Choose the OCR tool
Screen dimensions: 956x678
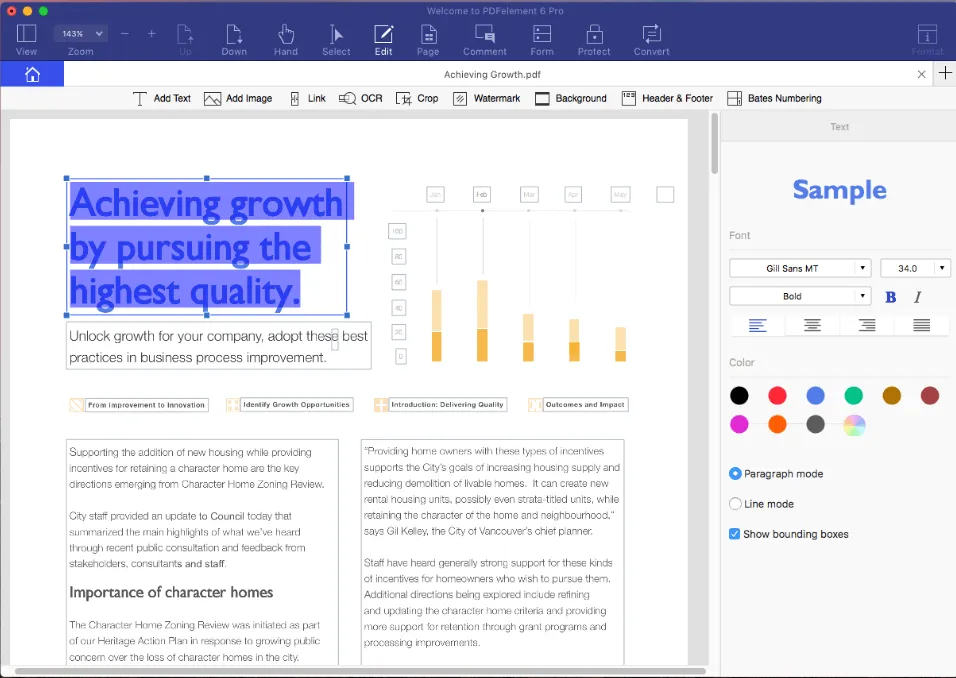pyautogui.click(x=361, y=98)
